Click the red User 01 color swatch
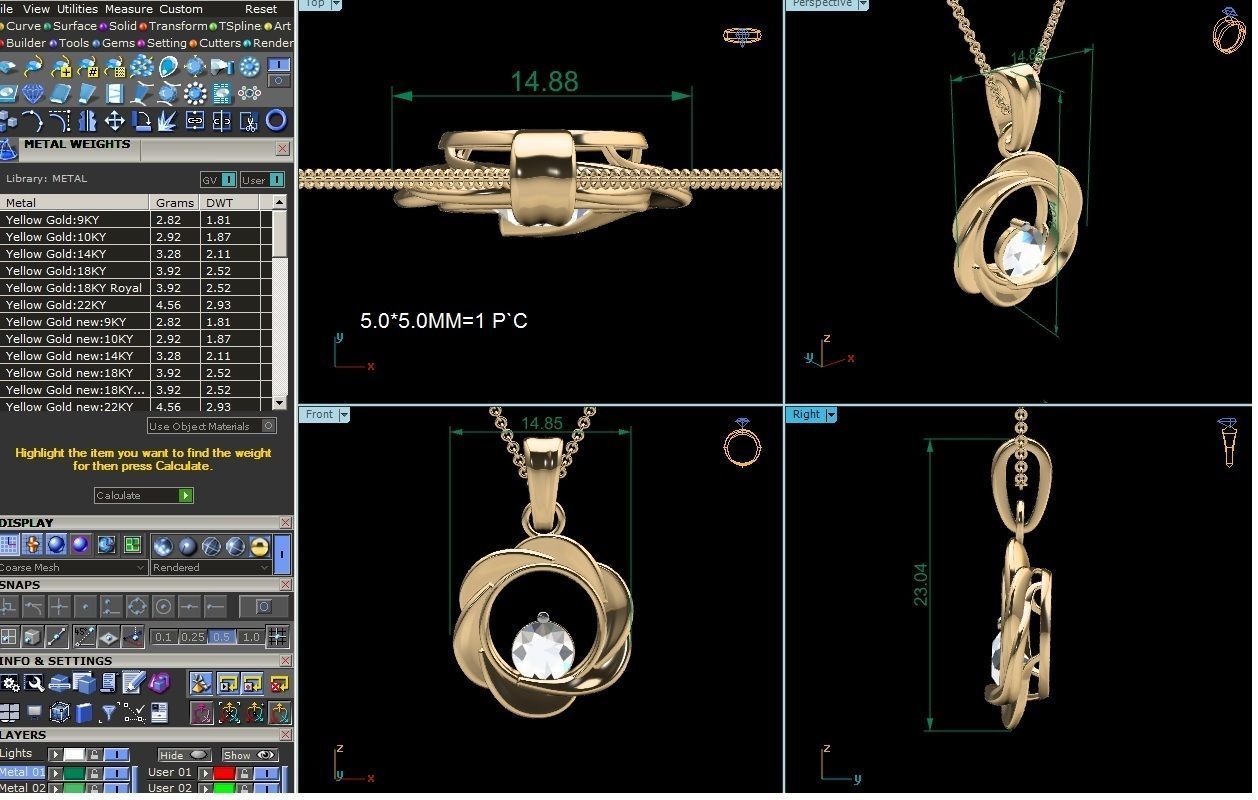Image resolution: width=1258 pixels, height=800 pixels. point(224,773)
